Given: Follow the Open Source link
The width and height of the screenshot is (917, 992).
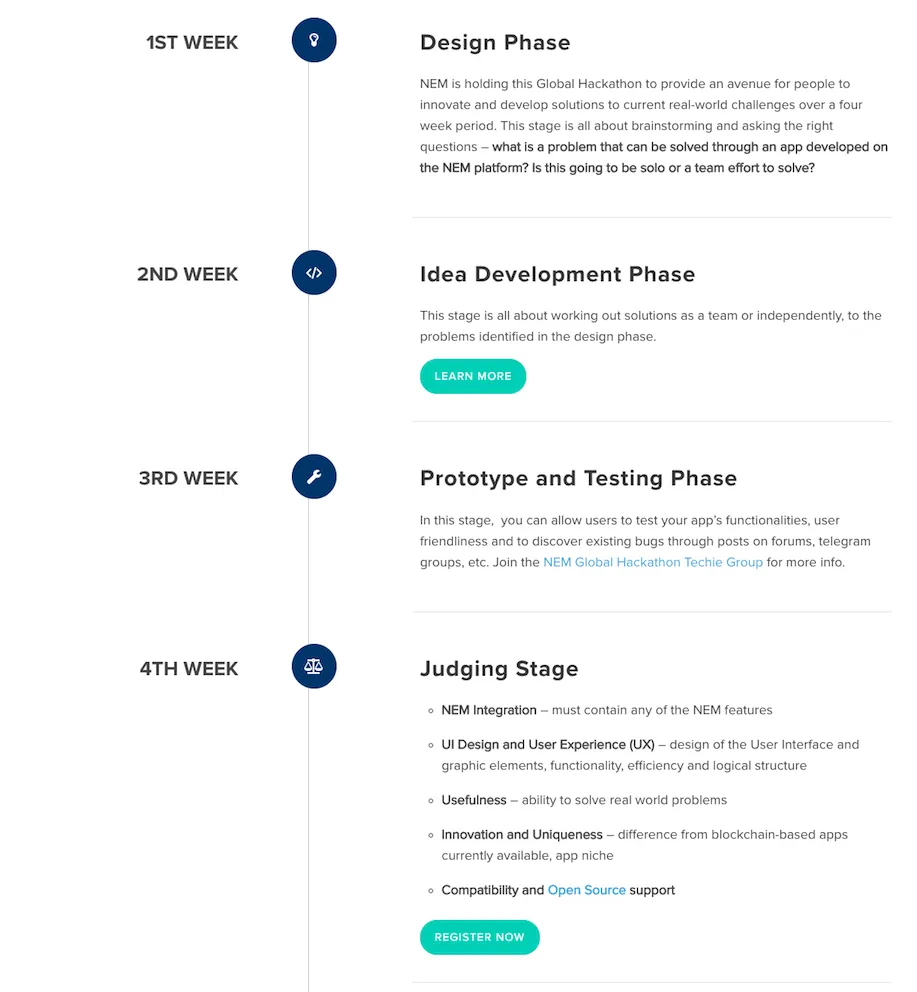Looking at the screenshot, I should point(586,890).
